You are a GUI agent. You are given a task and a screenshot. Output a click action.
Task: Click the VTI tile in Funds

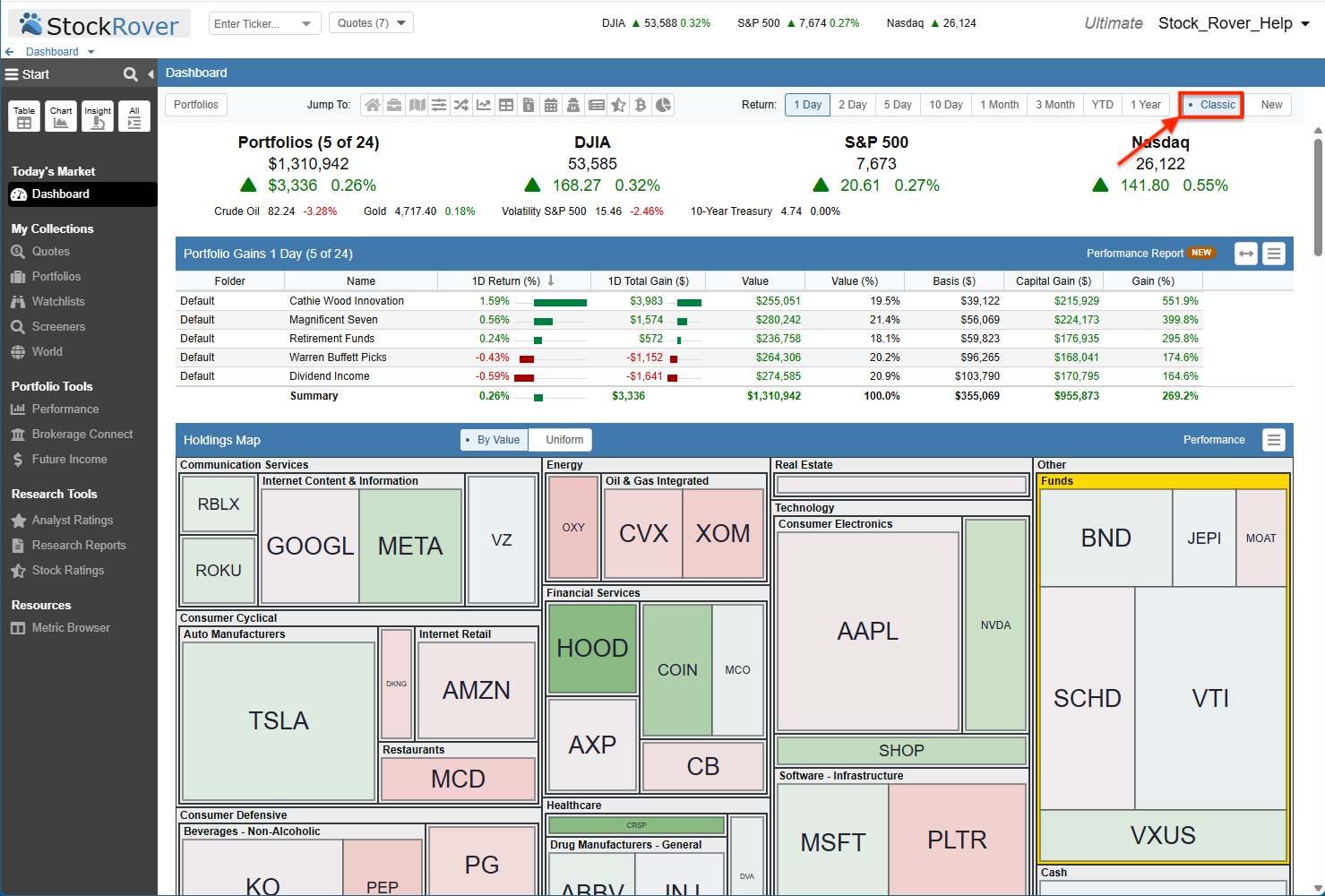tap(1210, 699)
